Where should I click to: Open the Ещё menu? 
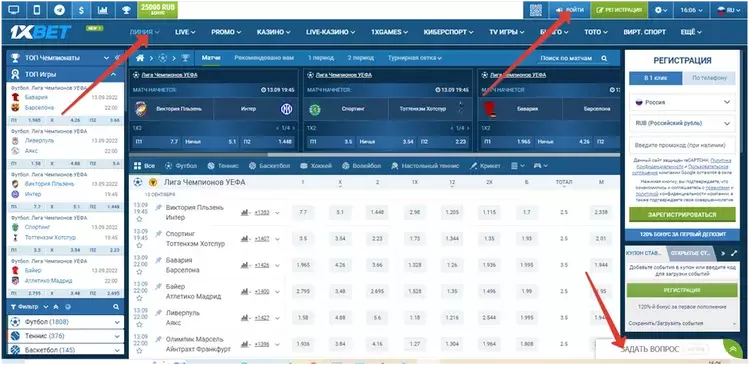pos(691,32)
